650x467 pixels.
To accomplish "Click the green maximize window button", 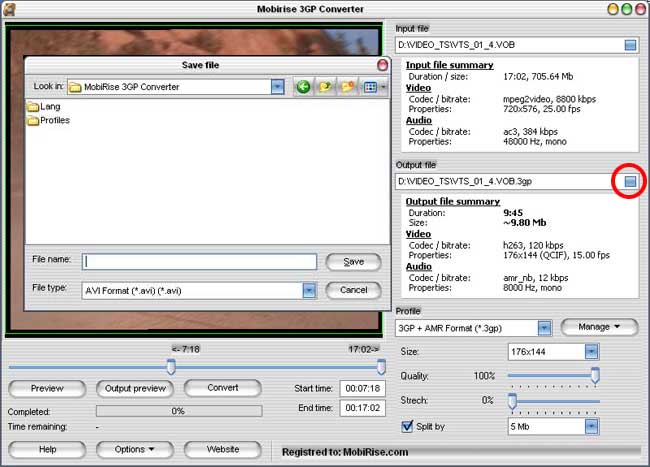I will (x=626, y=9).
